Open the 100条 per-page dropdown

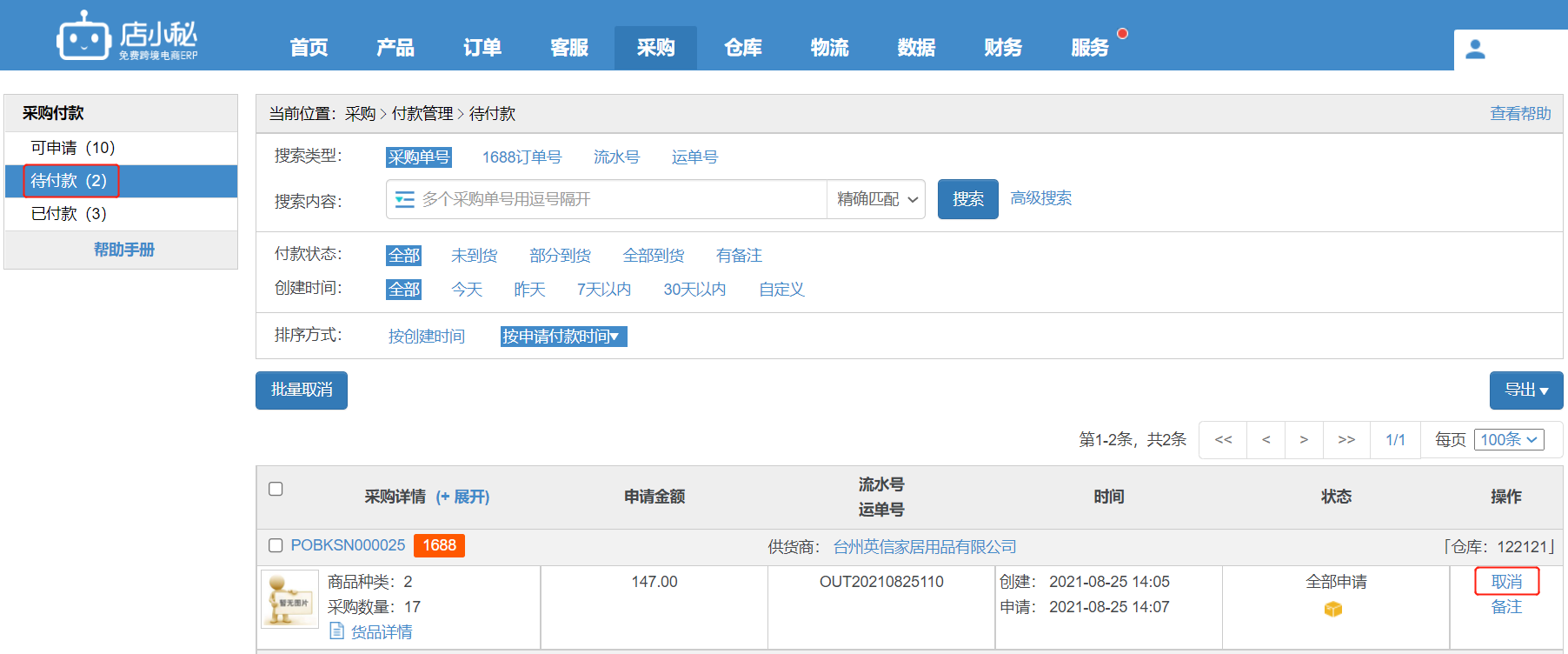[x=1509, y=440]
